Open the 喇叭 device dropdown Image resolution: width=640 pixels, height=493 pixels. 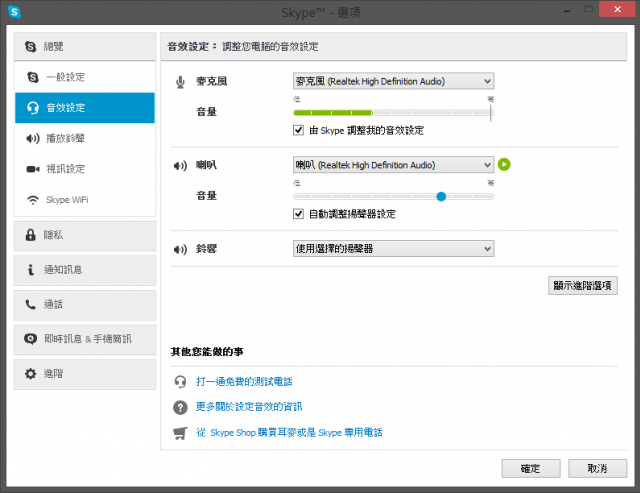(393, 165)
